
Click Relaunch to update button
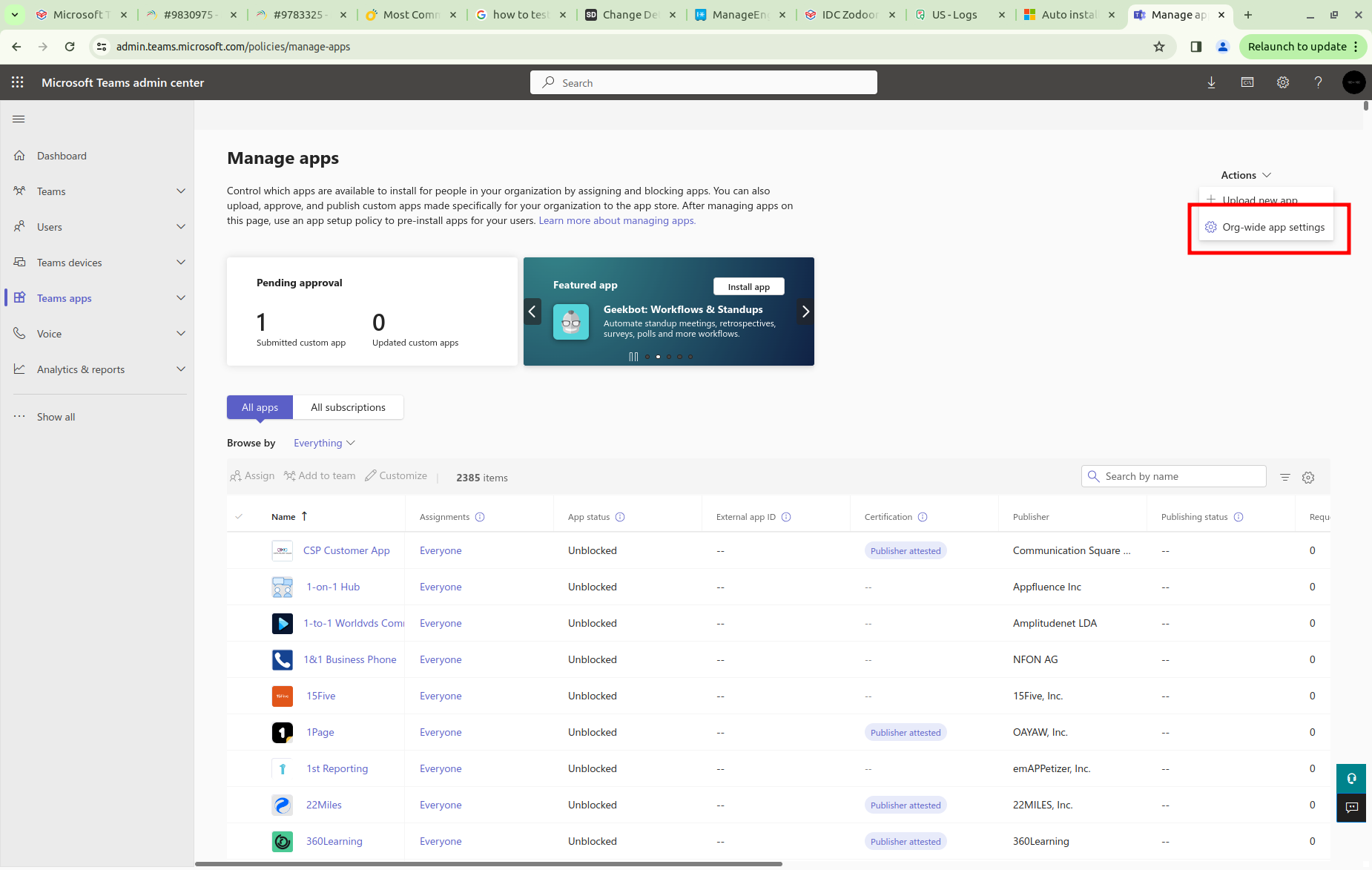coord(1303,47)
